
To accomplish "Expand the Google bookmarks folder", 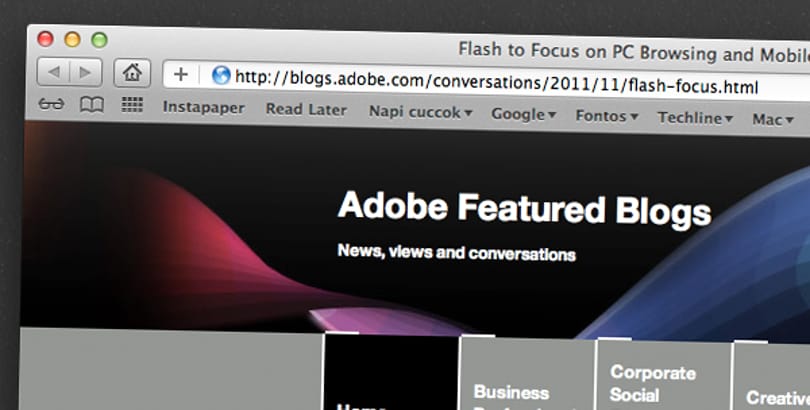I will point(523,114).
